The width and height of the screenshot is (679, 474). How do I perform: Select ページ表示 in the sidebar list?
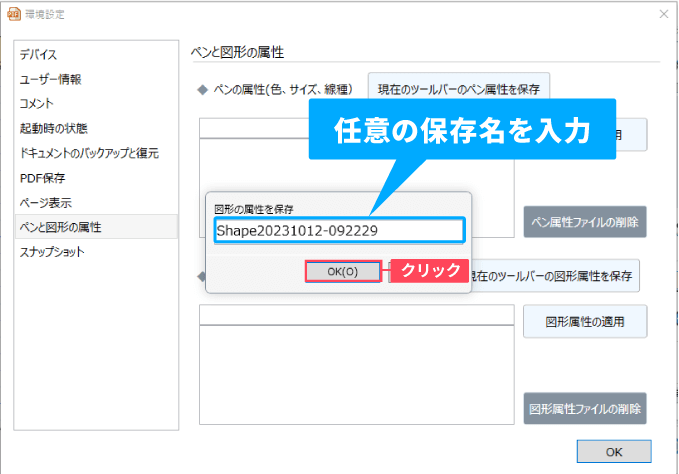(x=45, y=202)
